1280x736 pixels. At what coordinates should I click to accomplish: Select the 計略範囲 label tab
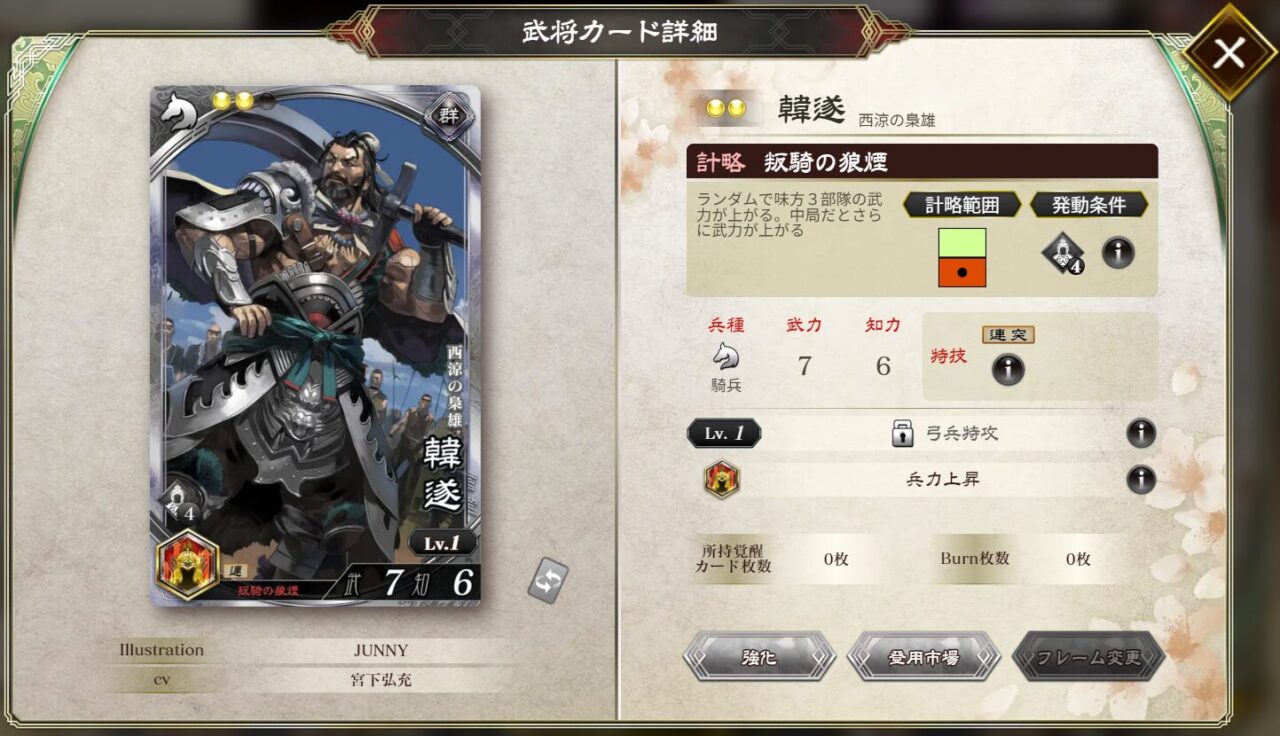click(962, 205)
